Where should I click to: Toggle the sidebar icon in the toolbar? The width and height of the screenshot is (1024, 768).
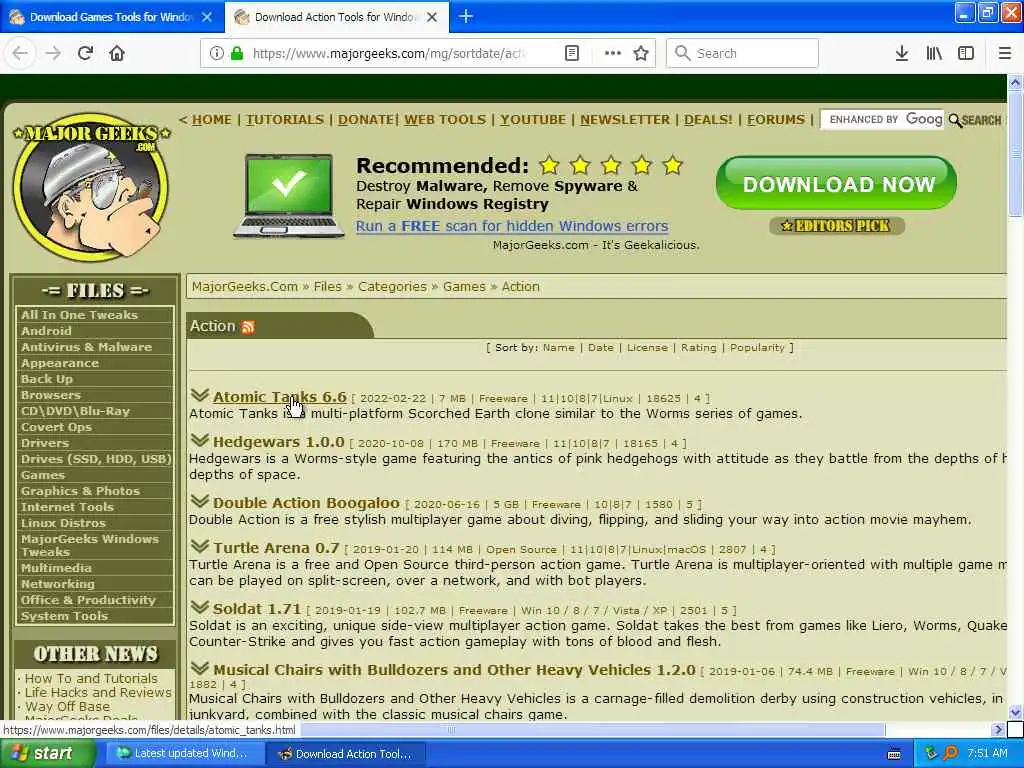(966, 54)
